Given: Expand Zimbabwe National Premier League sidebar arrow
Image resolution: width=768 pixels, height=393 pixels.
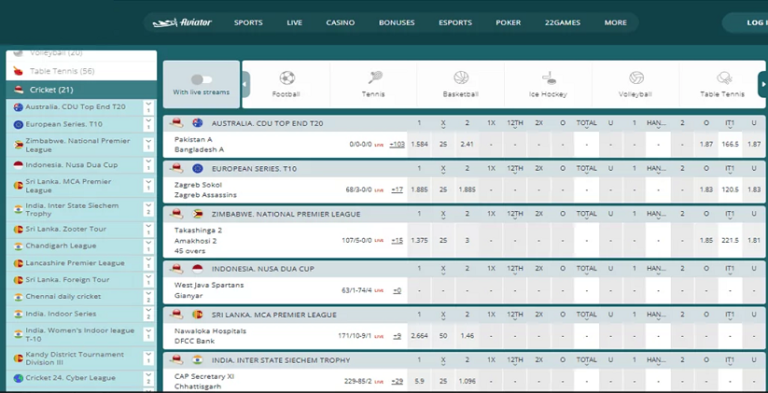Looking at the screenshot, I should 148,145.
